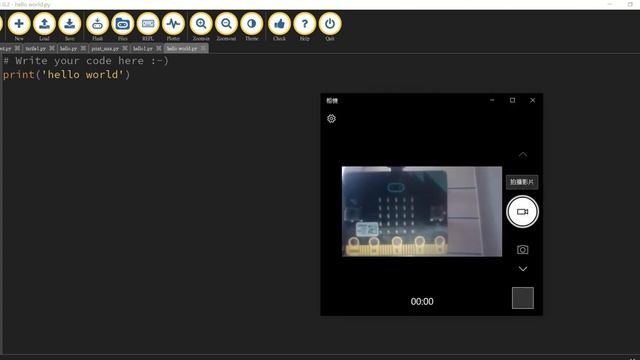Close the hello1.py tab
The width and height of the screenshot is (640, 360).
158,48
